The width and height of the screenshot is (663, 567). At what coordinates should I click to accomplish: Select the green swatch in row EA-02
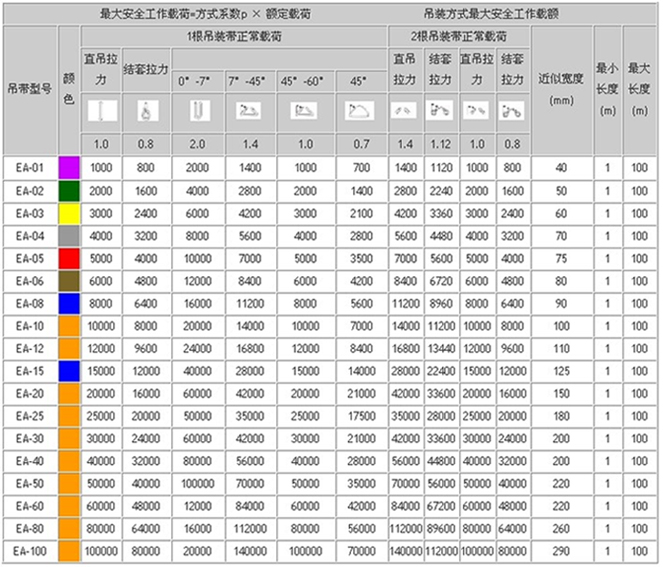69,191
